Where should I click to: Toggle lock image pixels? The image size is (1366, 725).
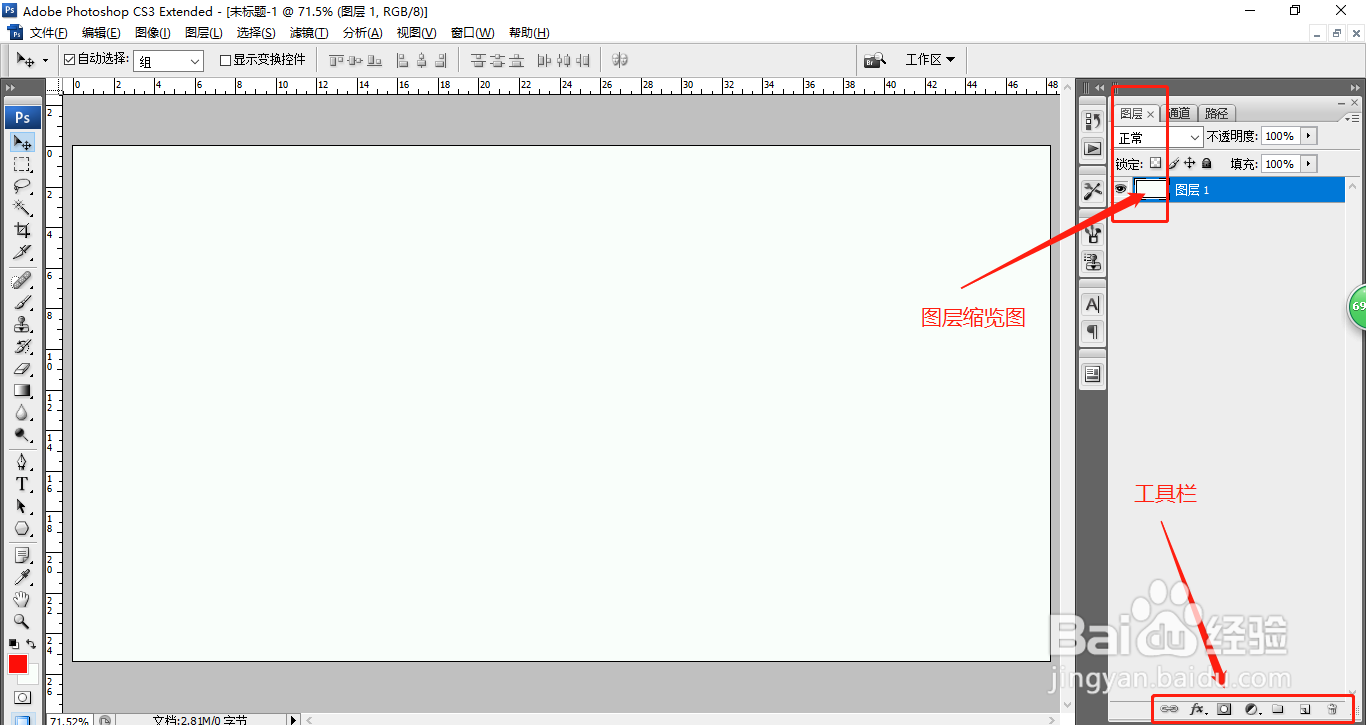tap(1174, 163)
